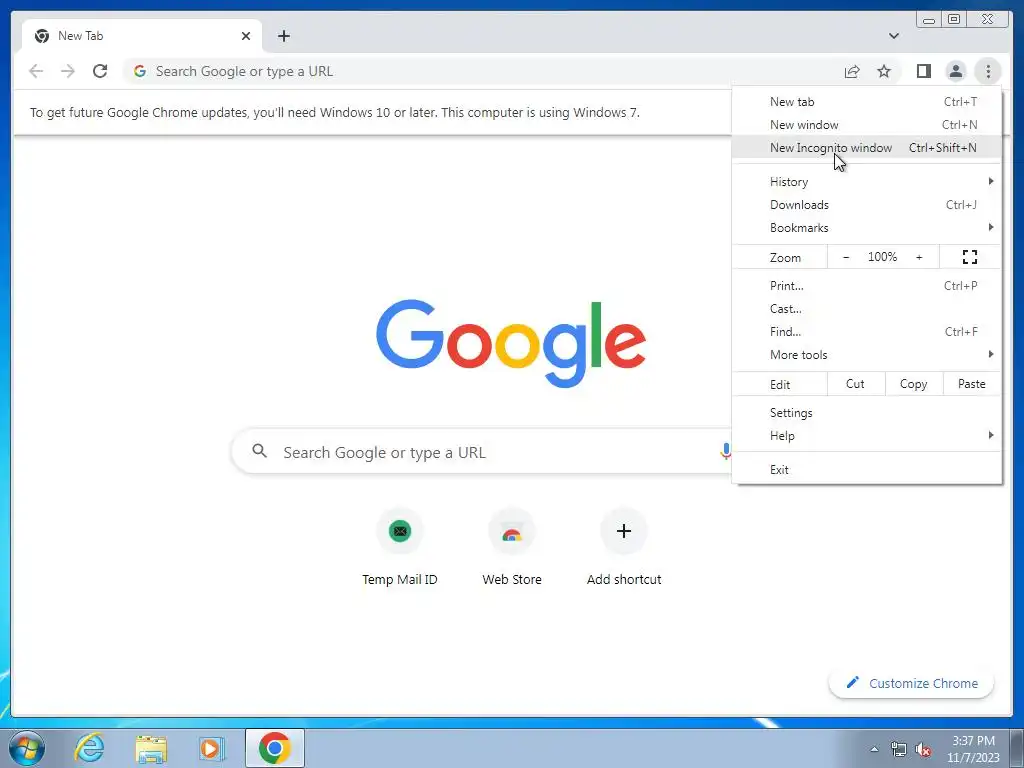
Task: Select New Incognito window menu item
Action: (867, 148)
